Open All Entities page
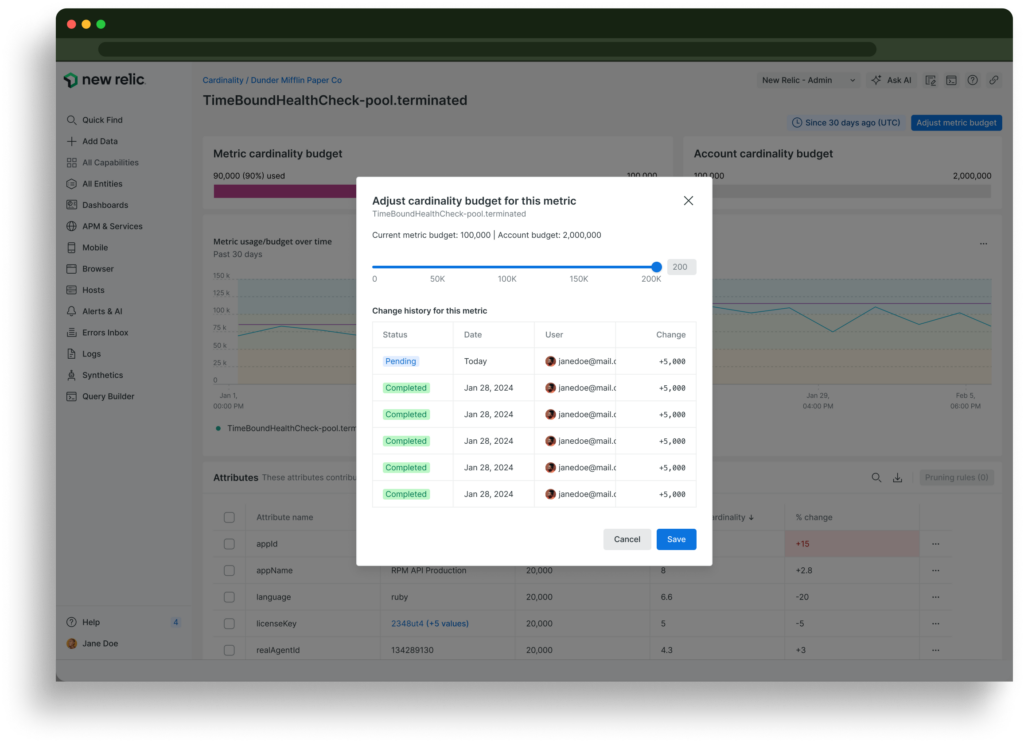This screenshot has width=1024, height=744. coord(95,184)
